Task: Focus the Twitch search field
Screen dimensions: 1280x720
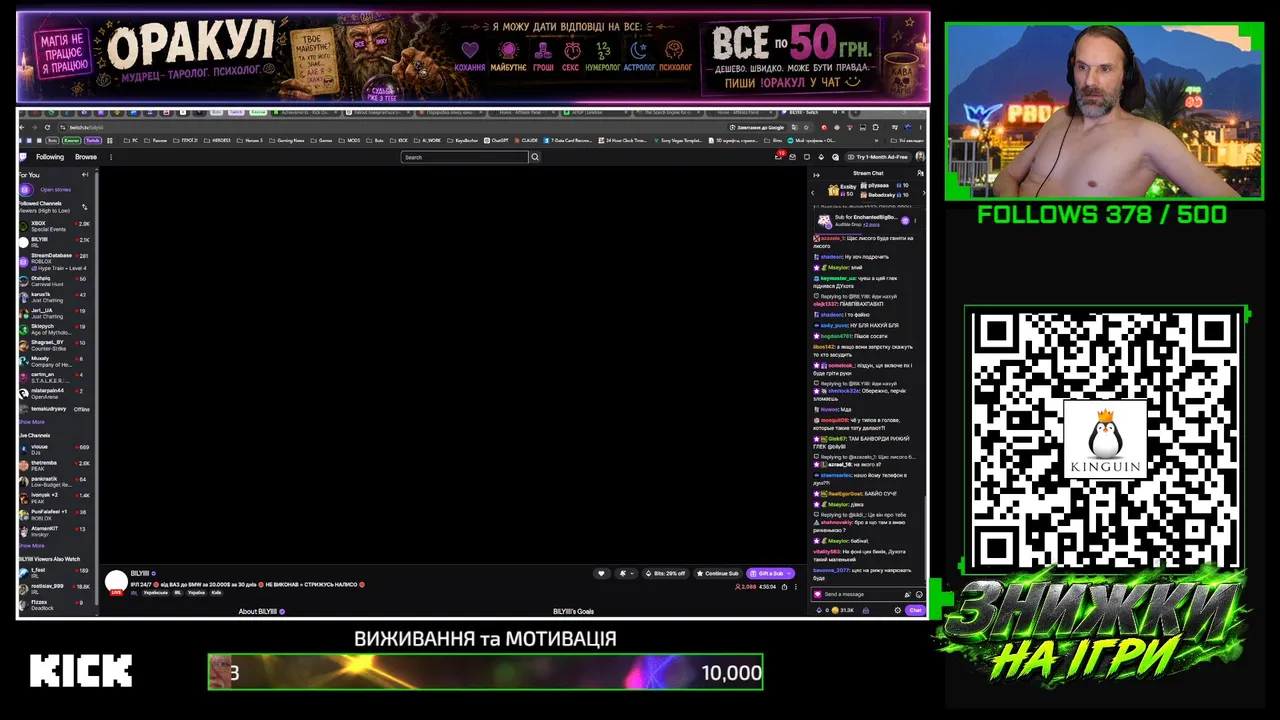Action: point(464,157)
